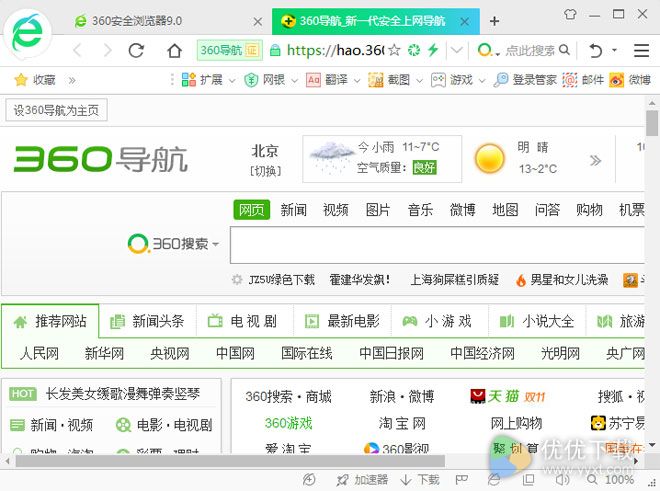Go to home page icon

click(174, 51)
